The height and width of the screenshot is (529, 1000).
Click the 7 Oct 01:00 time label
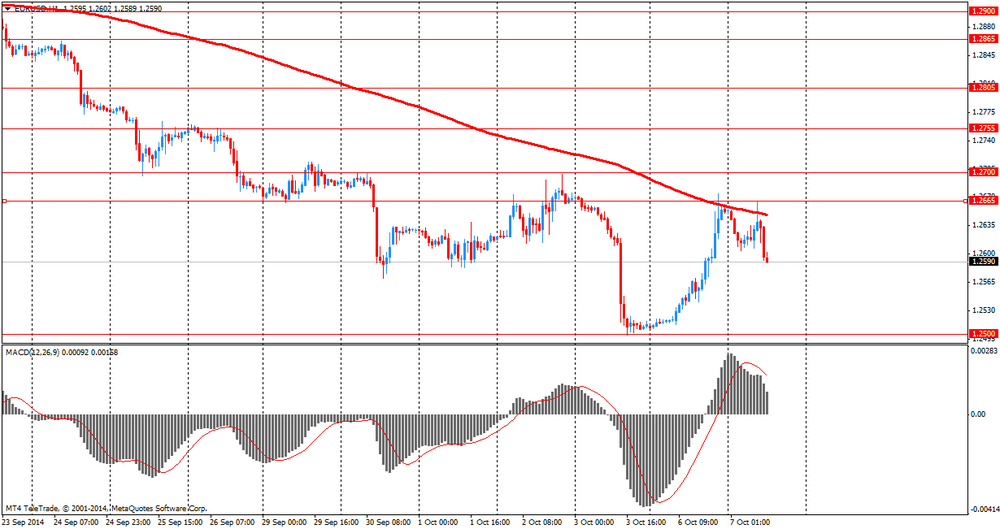tap(750, 522)
